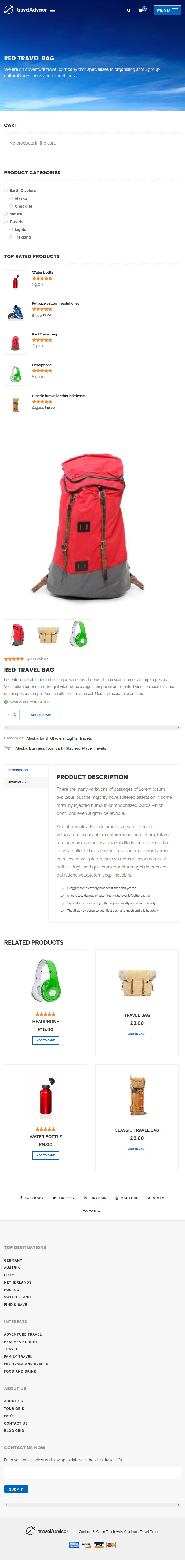This screenshot has width=185, height=1568.
Task: Open the shopping cart icon in header
Action: coord(140,10)
